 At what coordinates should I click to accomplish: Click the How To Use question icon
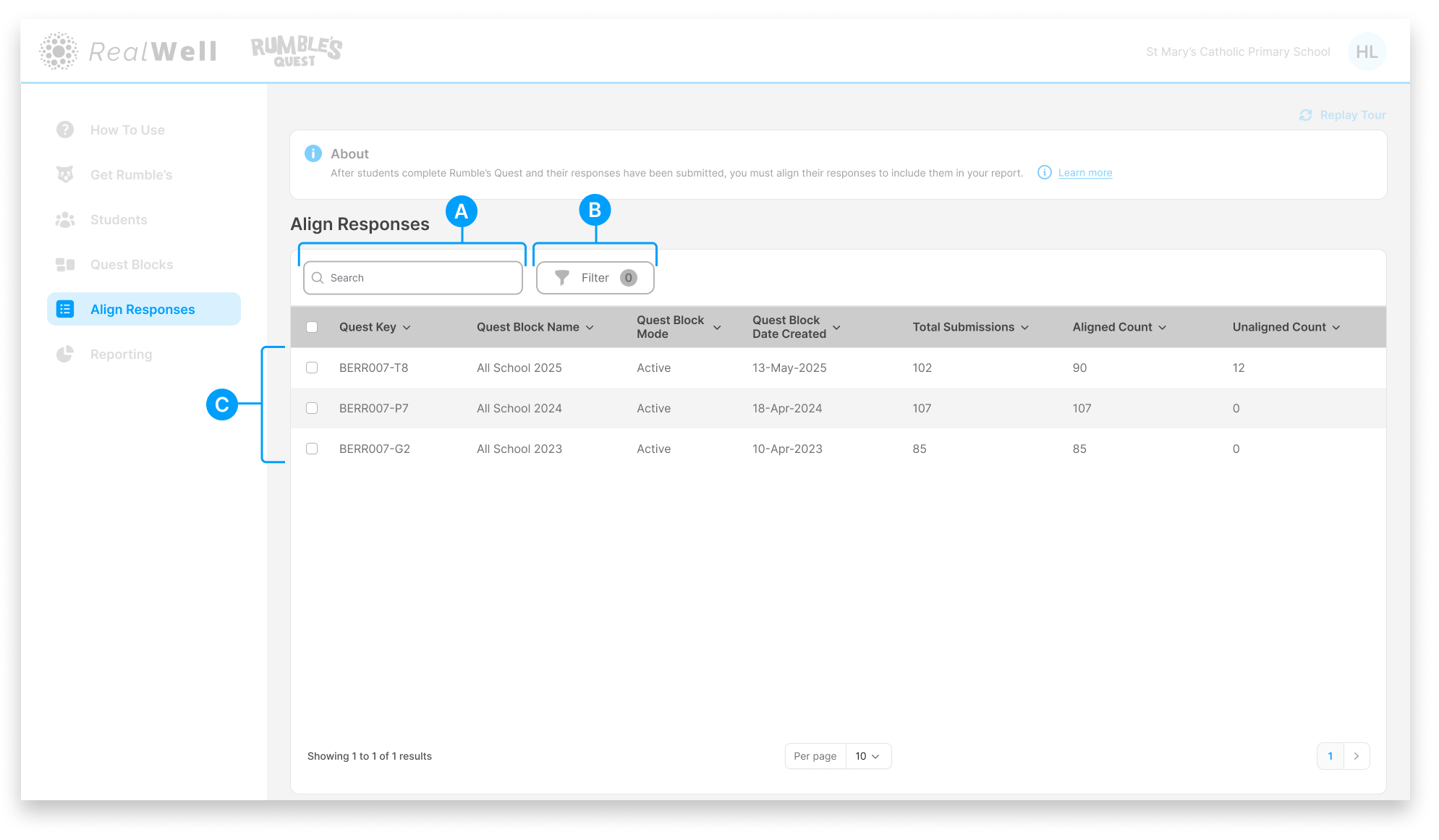point(65,130)
